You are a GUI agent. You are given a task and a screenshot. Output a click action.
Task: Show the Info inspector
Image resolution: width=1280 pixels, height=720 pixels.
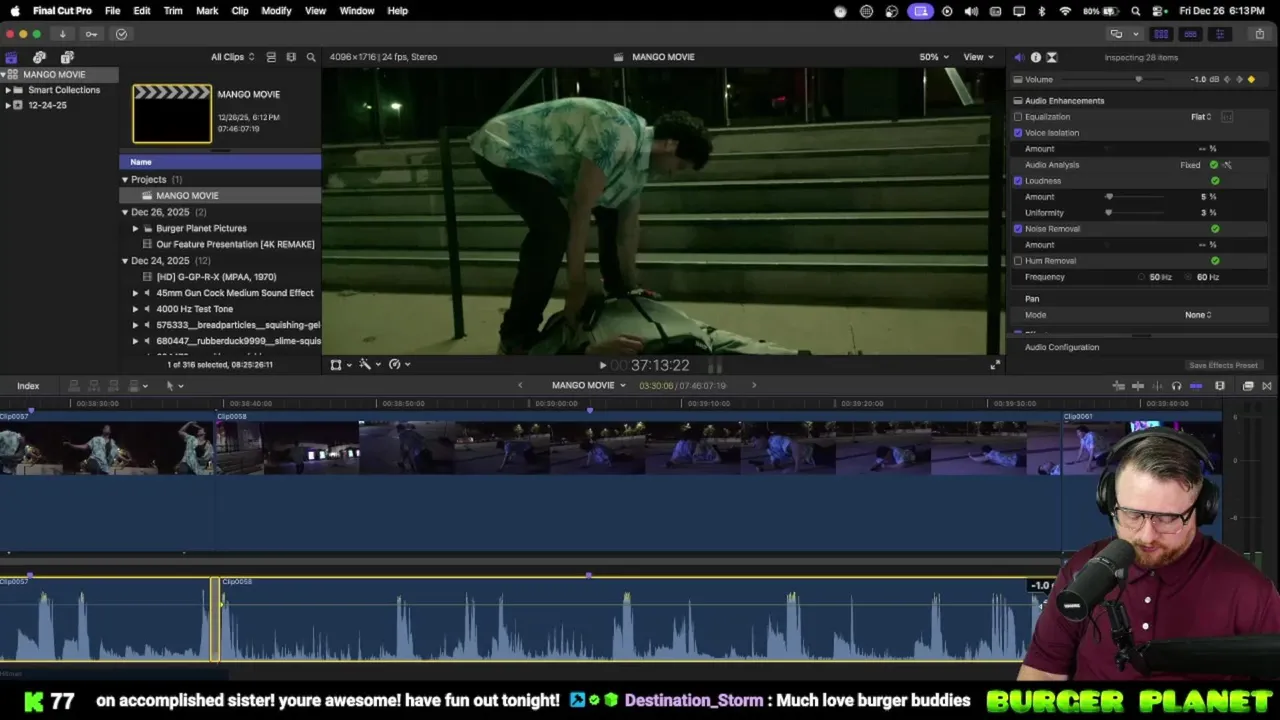(x=1035, y=57)
